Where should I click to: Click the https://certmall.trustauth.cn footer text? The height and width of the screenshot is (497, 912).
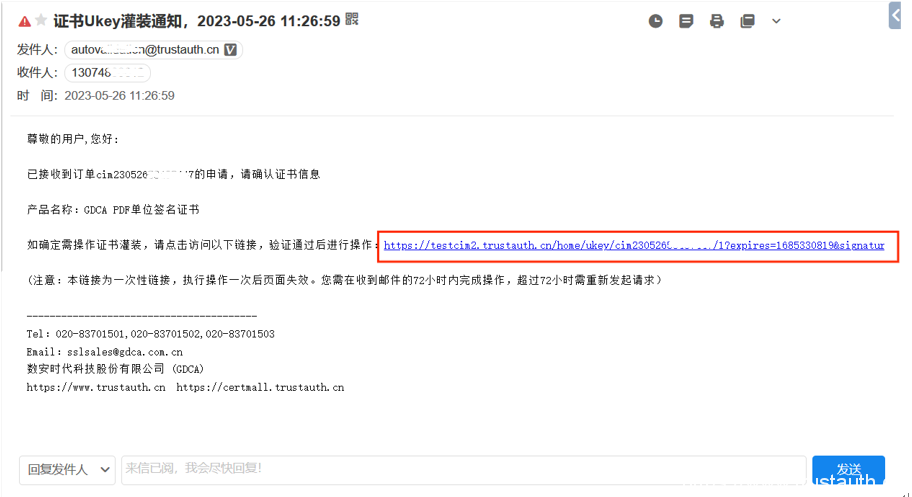pyautogui.click(x=260, y=388)
